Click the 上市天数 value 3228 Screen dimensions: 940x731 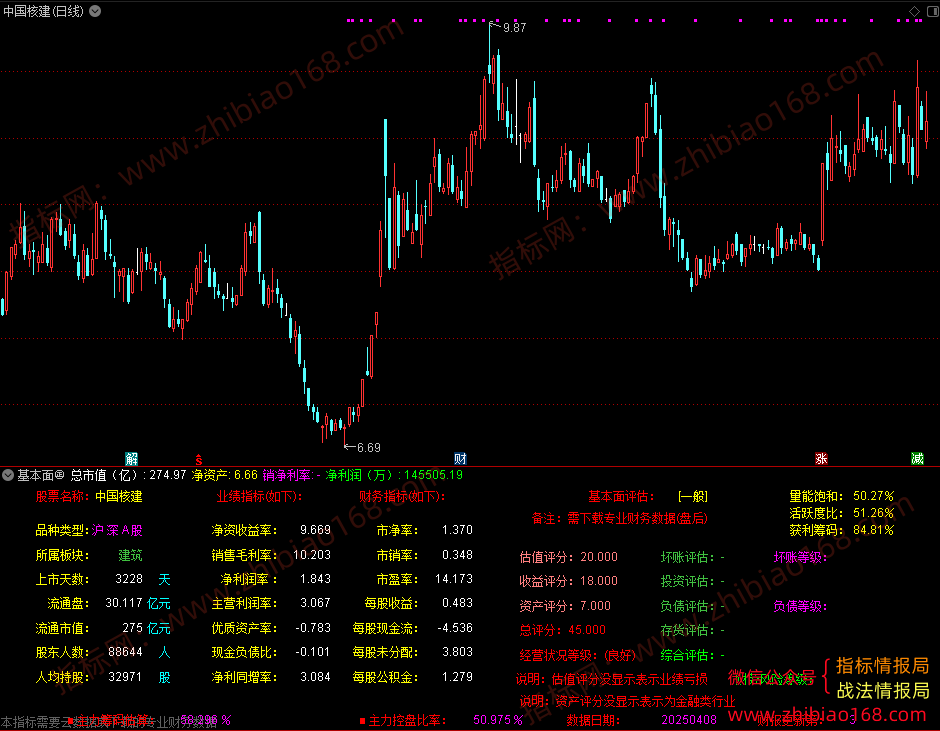(129, 579)
